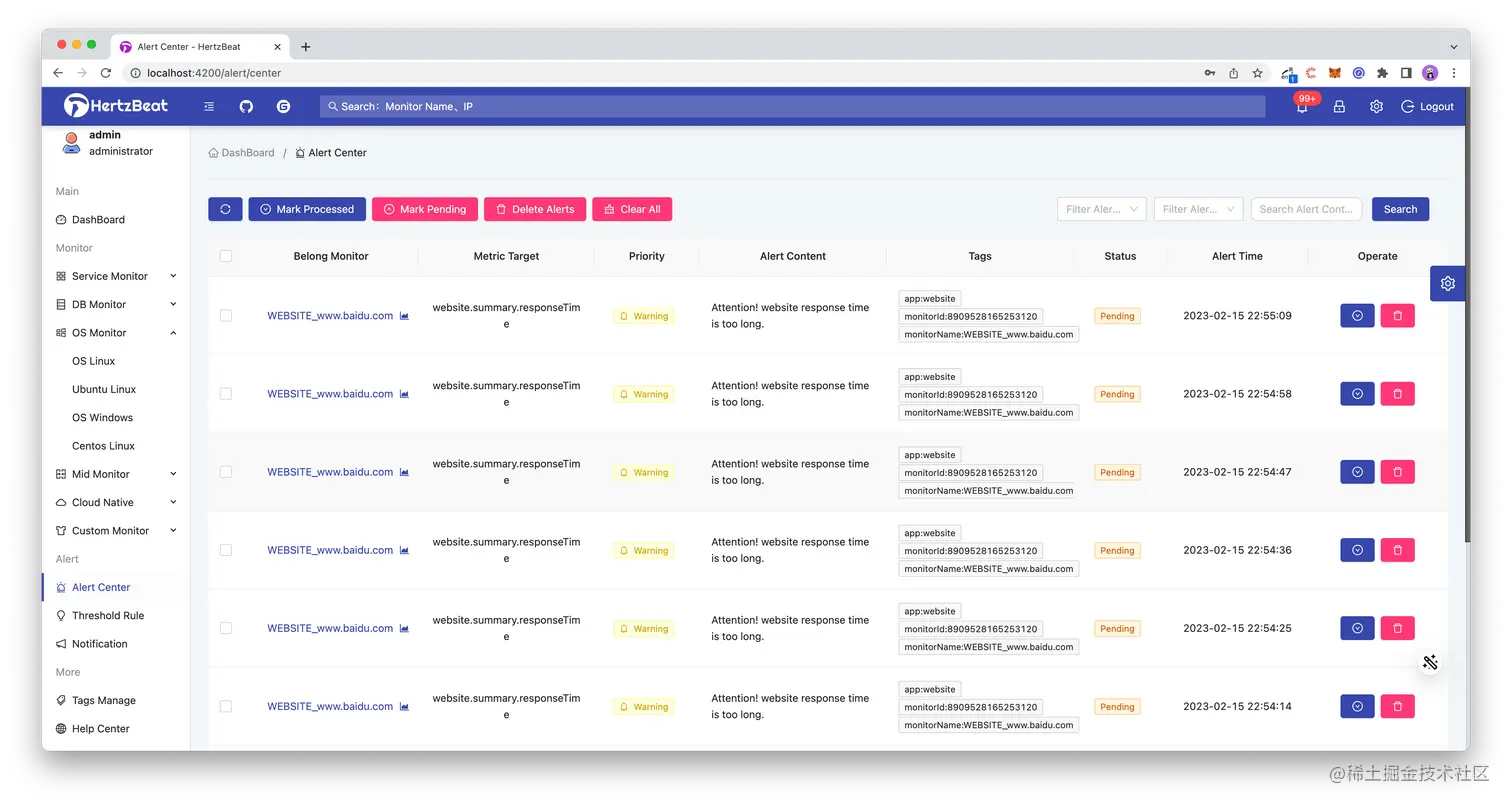Check the select-all checkbox in table header
The width and height of the screenshot is (1512, 806).
click(x=226, y=256)
